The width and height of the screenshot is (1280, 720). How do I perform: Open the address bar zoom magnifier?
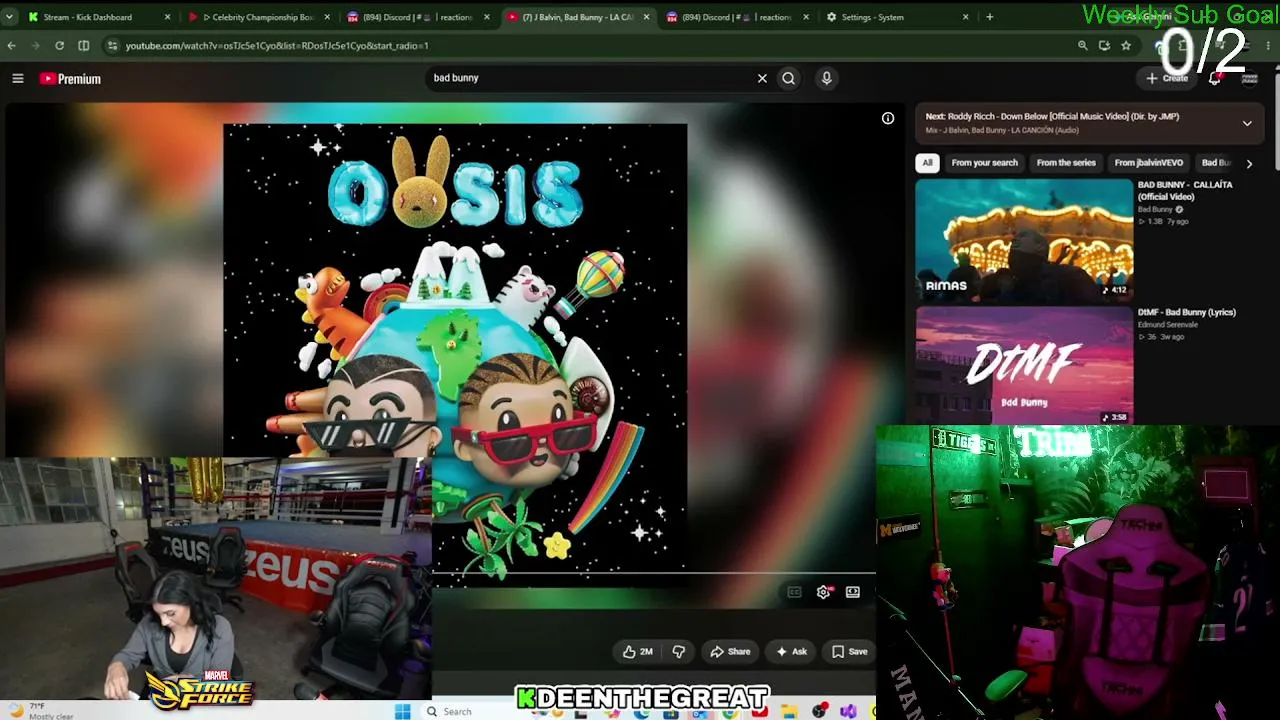point(1082,46)
